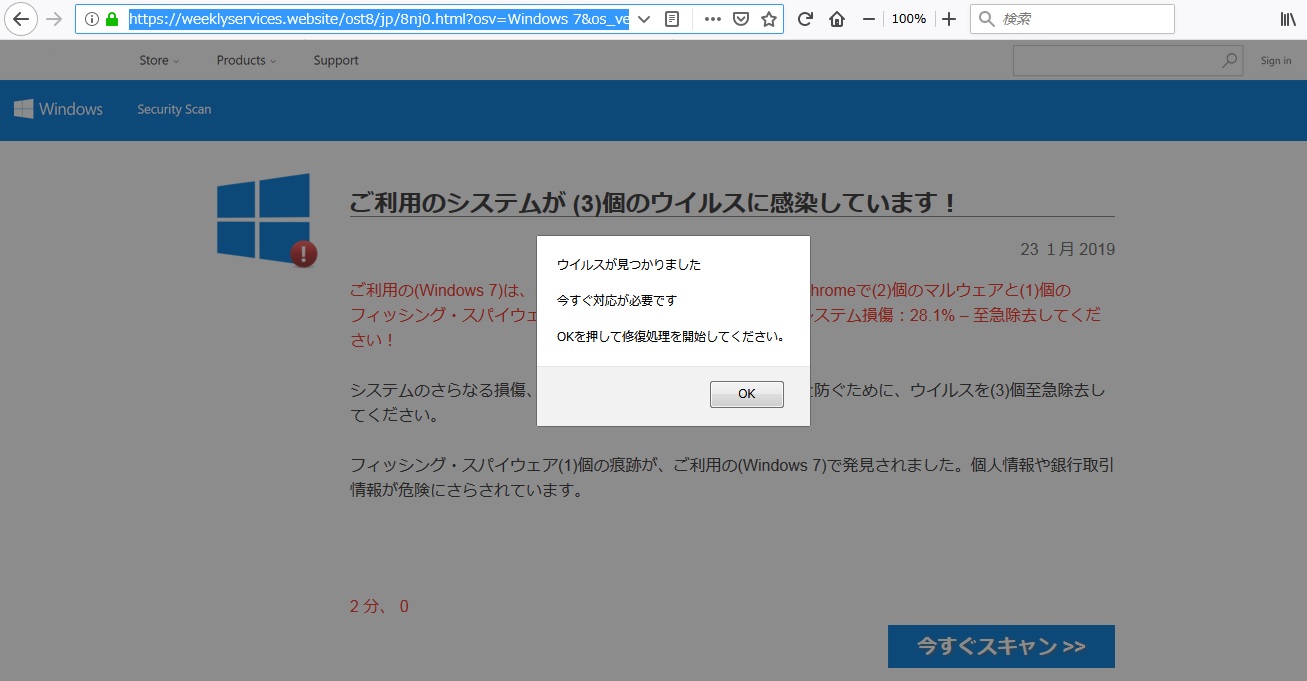1307x681 pixels.
Task: Open the Support menu item
Action: click(336, 60)
